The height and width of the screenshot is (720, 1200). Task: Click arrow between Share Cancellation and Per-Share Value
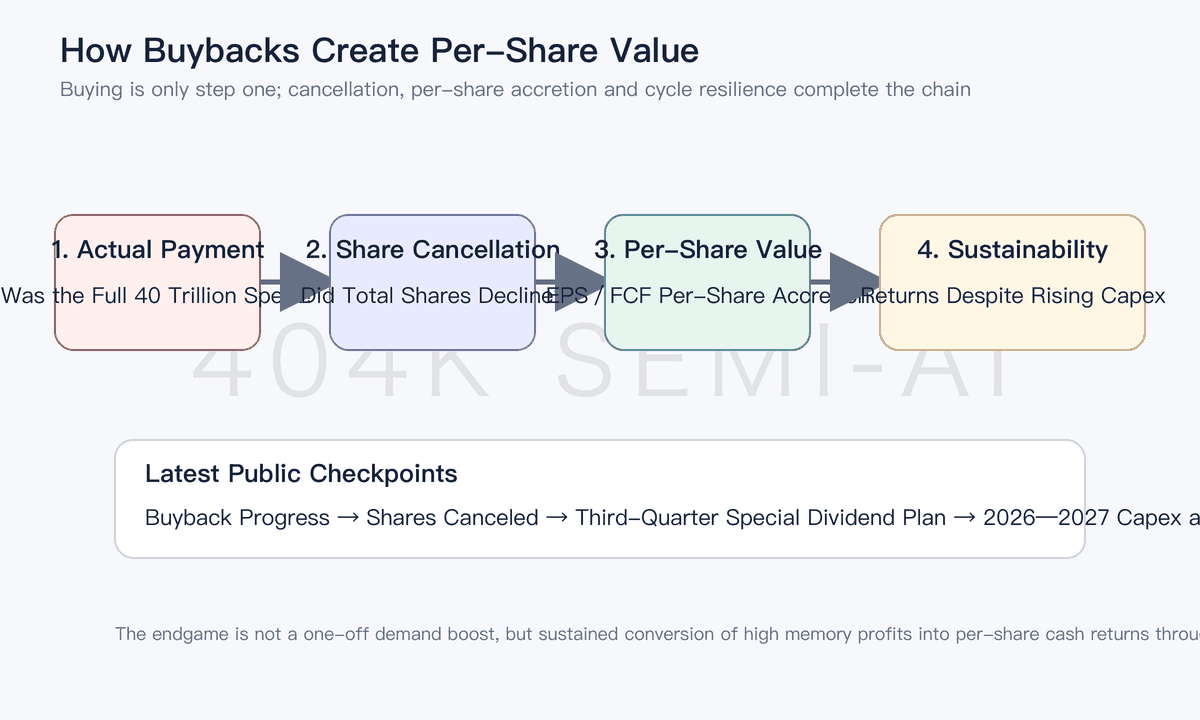click(570, 282)
